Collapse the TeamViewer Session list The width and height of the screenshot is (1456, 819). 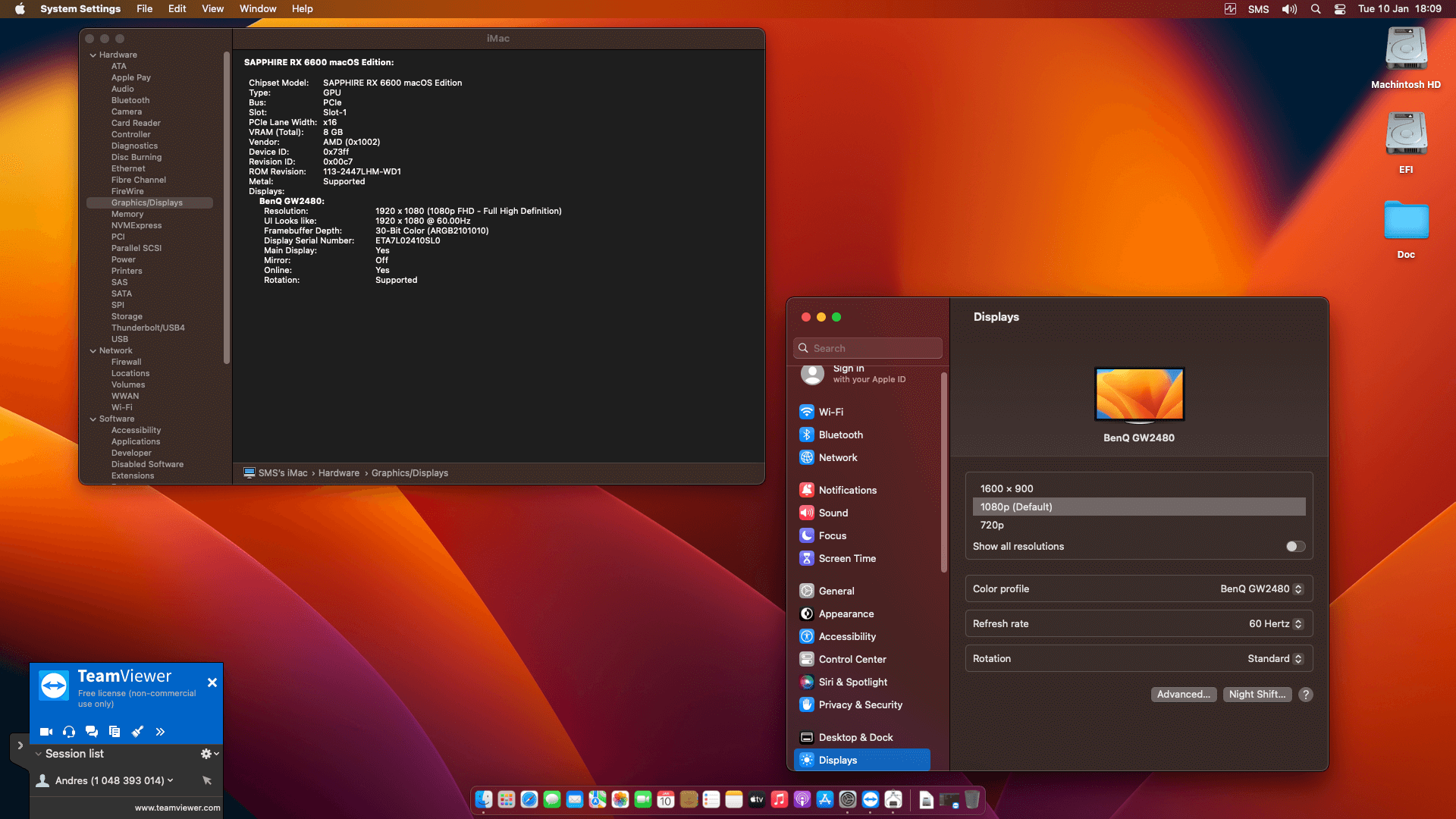39,754
